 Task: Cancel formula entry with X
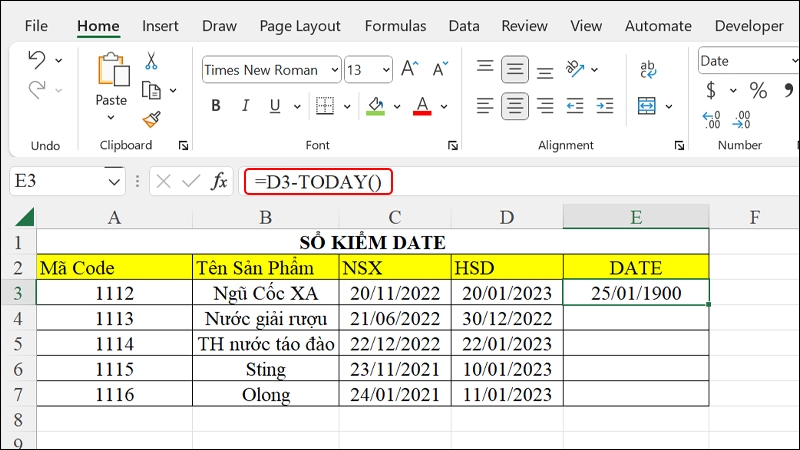tap(163, 181)
